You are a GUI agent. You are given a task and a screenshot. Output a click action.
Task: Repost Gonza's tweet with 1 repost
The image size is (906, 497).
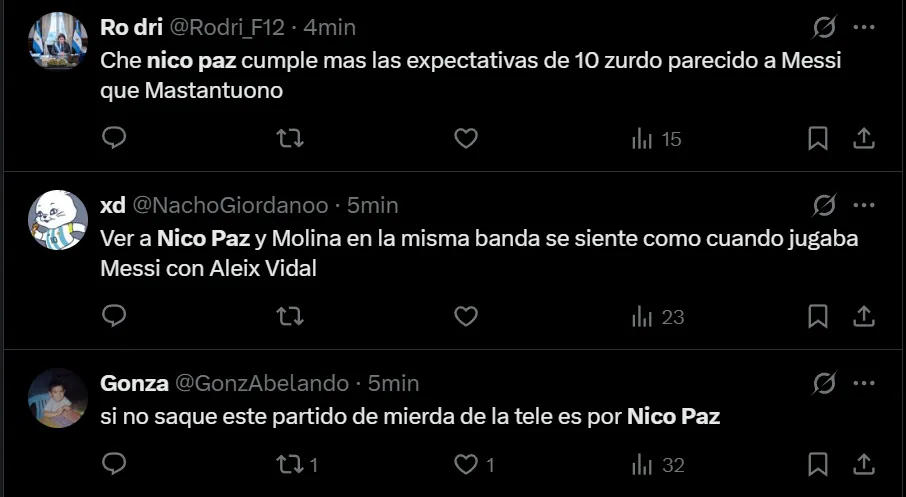(x=297, y=464)
